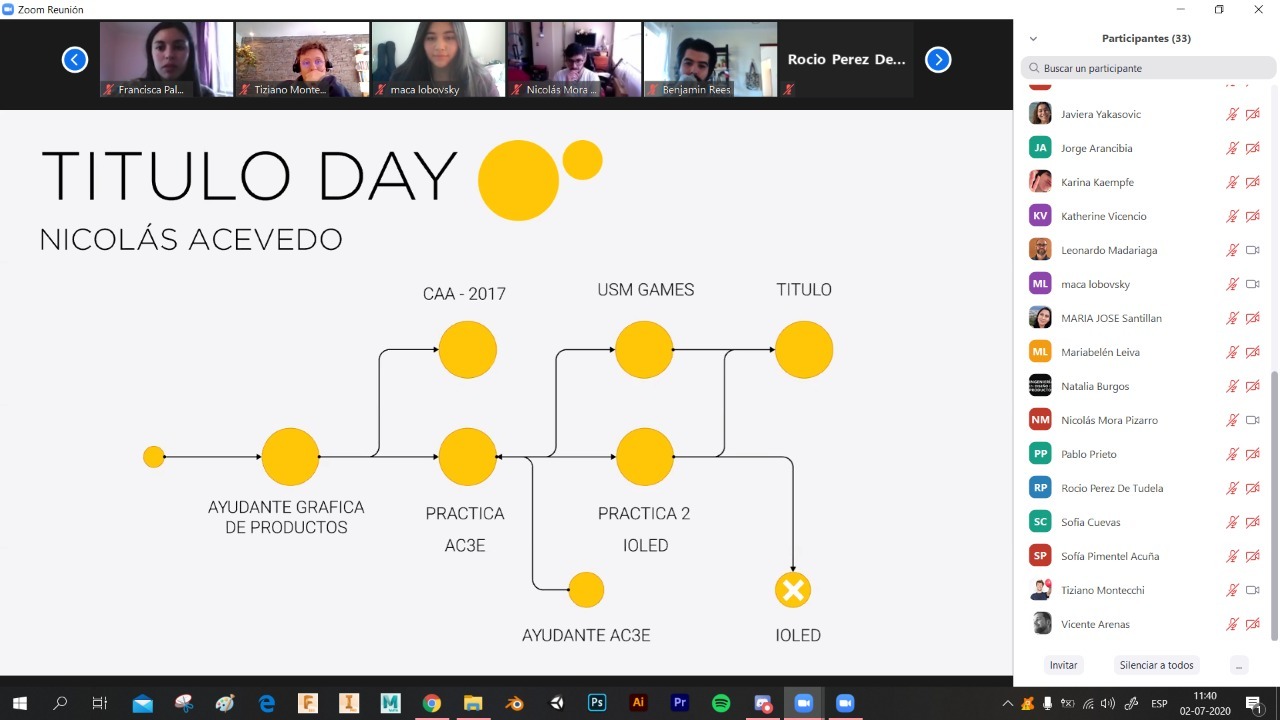
Task: Select Nicolás Mora Pizarro in participants list
Action: coord(1109,420)
